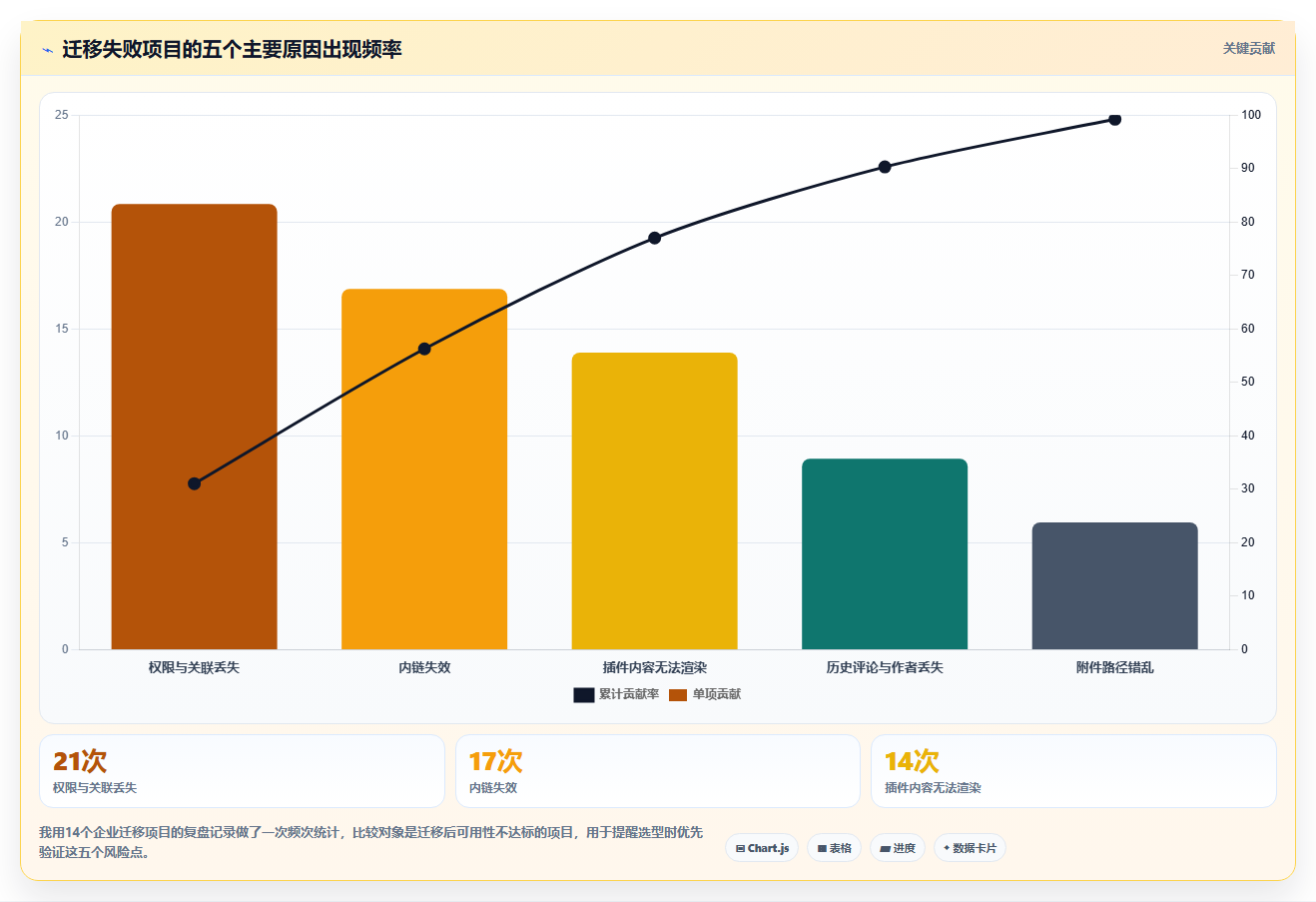Viewport: 1316px width, 902px height.
Task: Click the right axis value 70
Action: coord(1248,275)
